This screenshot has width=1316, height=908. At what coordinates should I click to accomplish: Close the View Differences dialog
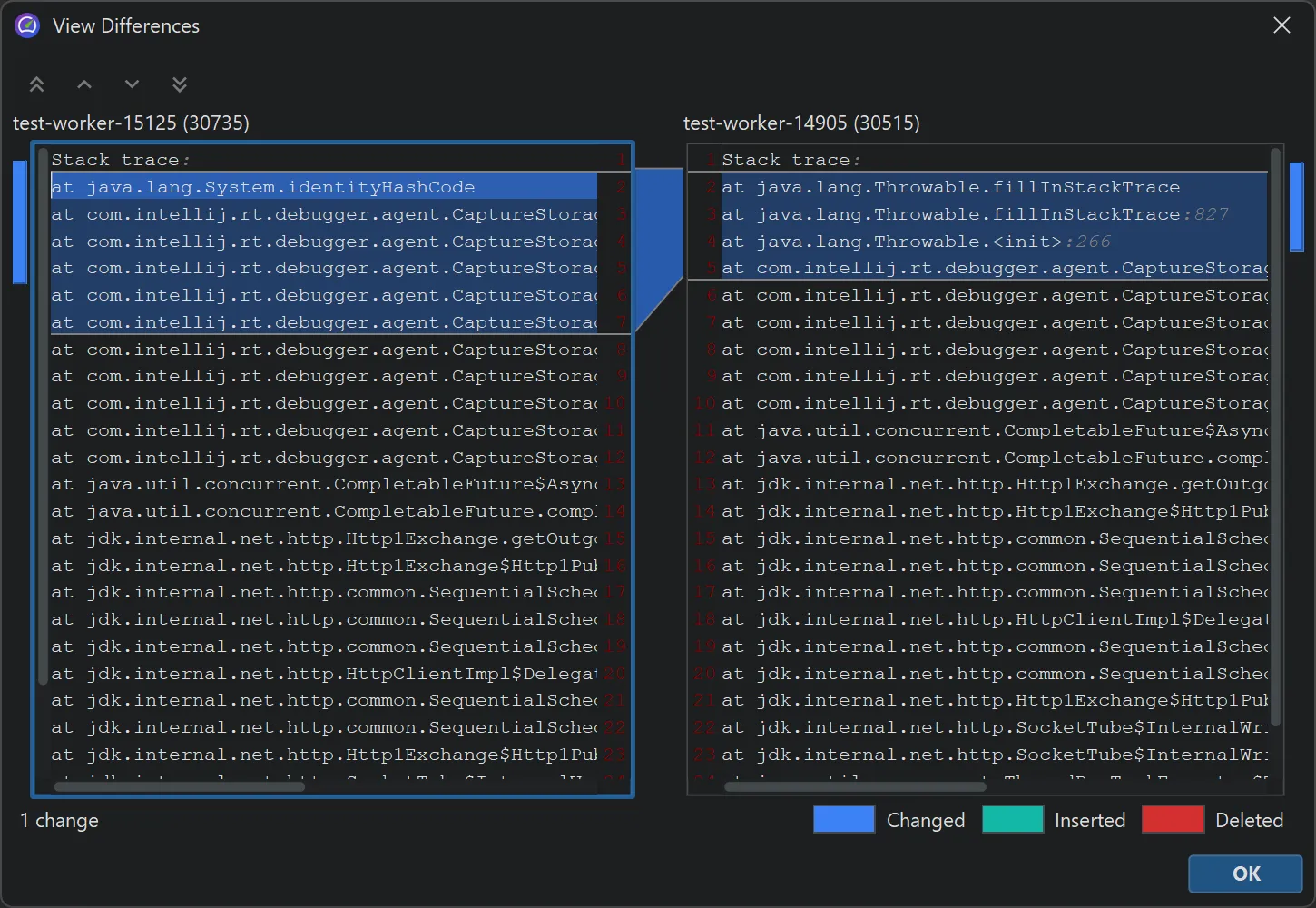(1282, 25)
